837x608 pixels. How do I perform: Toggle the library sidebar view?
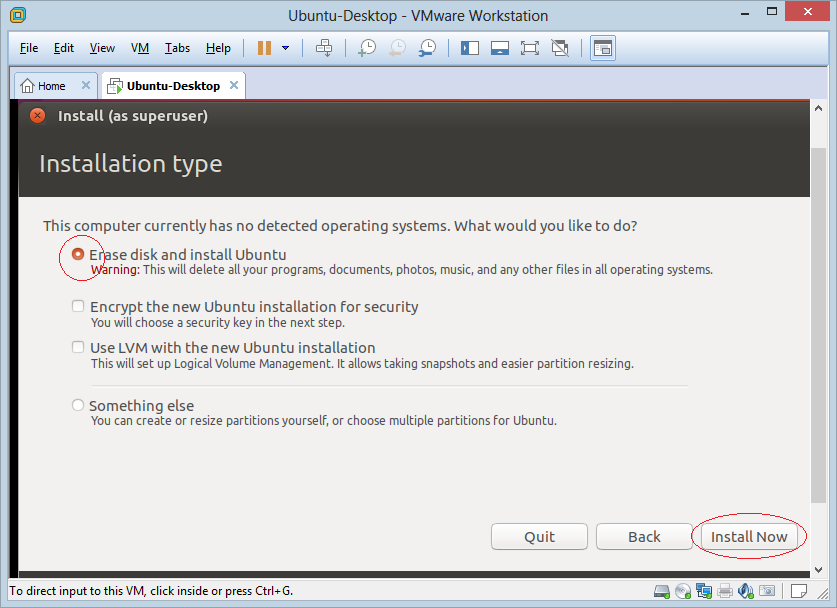coord(470,48)
